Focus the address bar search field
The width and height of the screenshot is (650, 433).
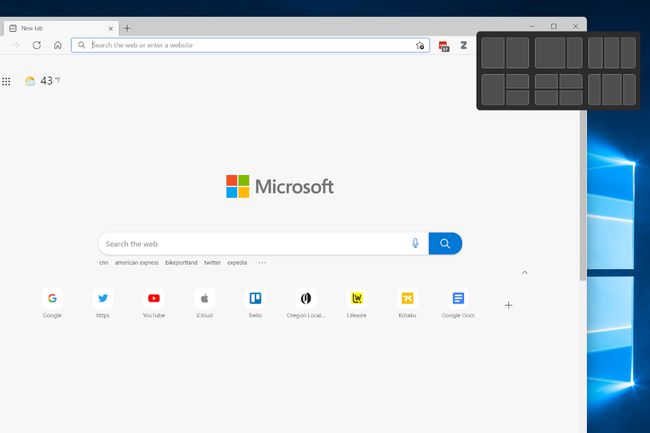point(250,45)
